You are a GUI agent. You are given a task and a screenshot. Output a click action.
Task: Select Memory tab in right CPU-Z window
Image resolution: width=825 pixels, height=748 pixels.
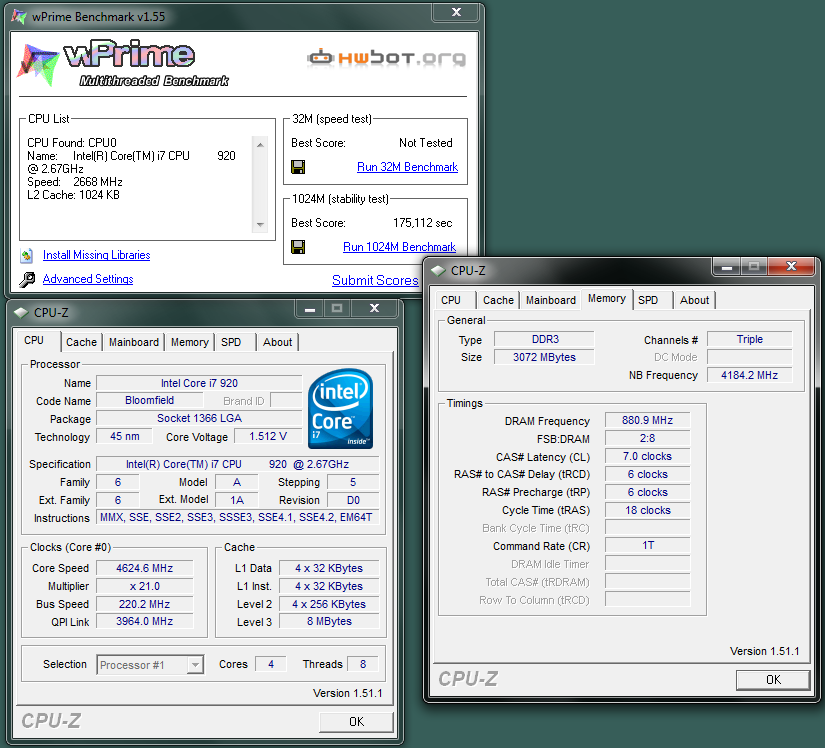607,299
